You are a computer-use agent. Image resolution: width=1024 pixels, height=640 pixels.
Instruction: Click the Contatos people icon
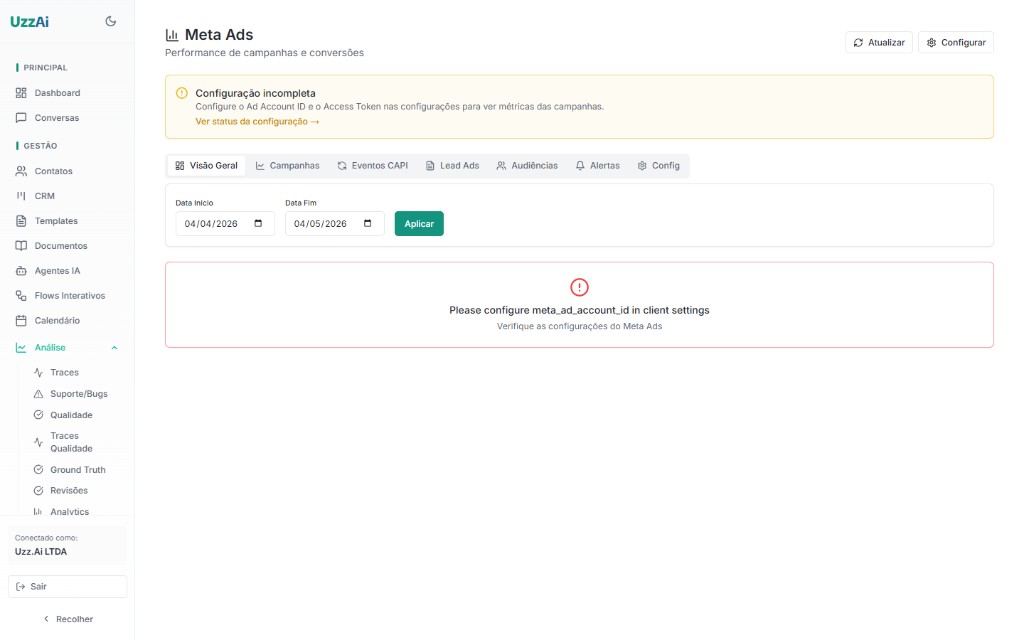pyautogui.click(x=21, y=171)
